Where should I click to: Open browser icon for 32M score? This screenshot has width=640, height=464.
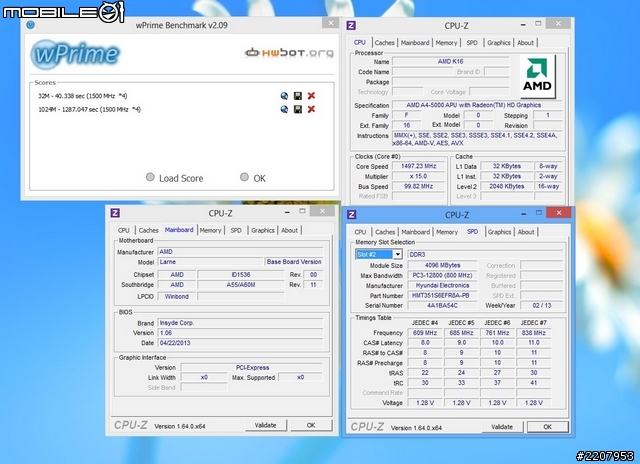284,96
